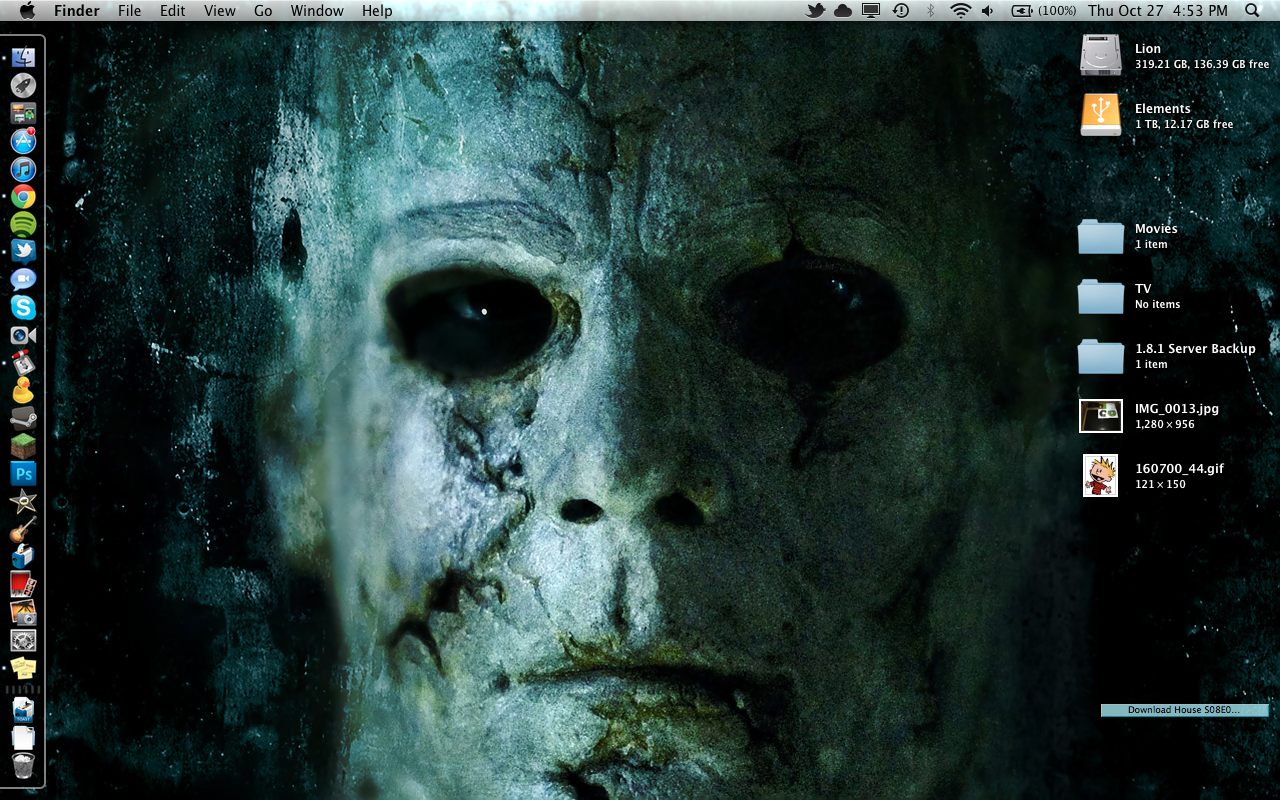Open iChat speech bubble Dock icon

click(x=24, y=280)
